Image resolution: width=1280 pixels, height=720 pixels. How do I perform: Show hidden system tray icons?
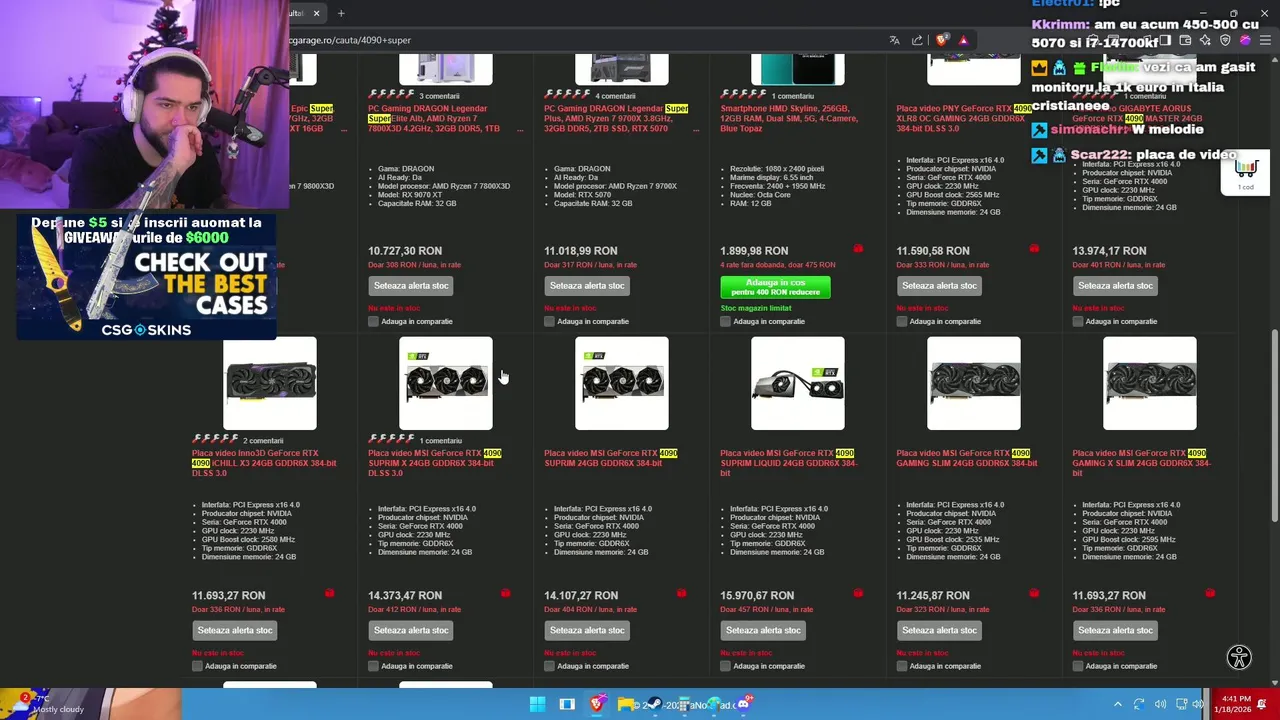(1118, 704)
